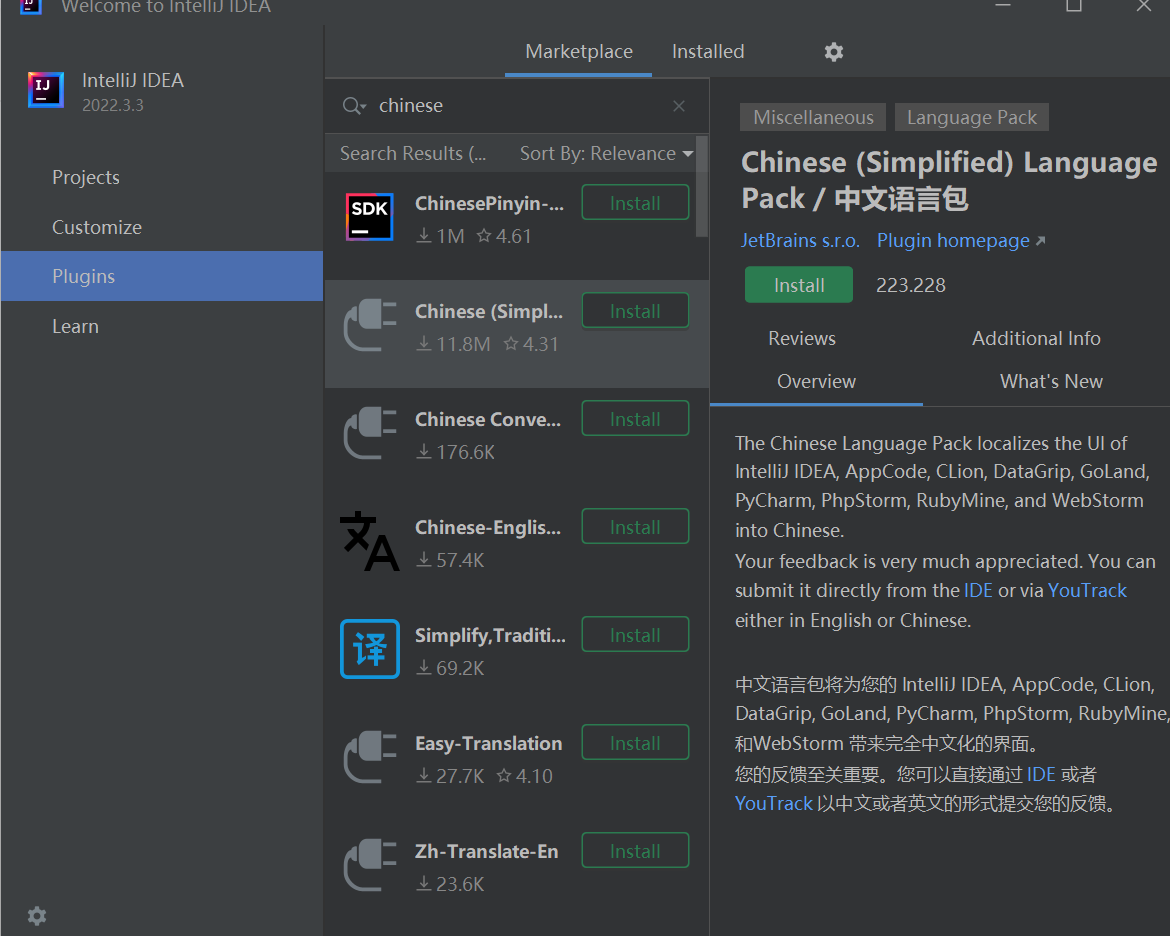The image size is (1170, 936).
Task: Select the Chinese Conve... plugin name
Action: pos(488,419)
